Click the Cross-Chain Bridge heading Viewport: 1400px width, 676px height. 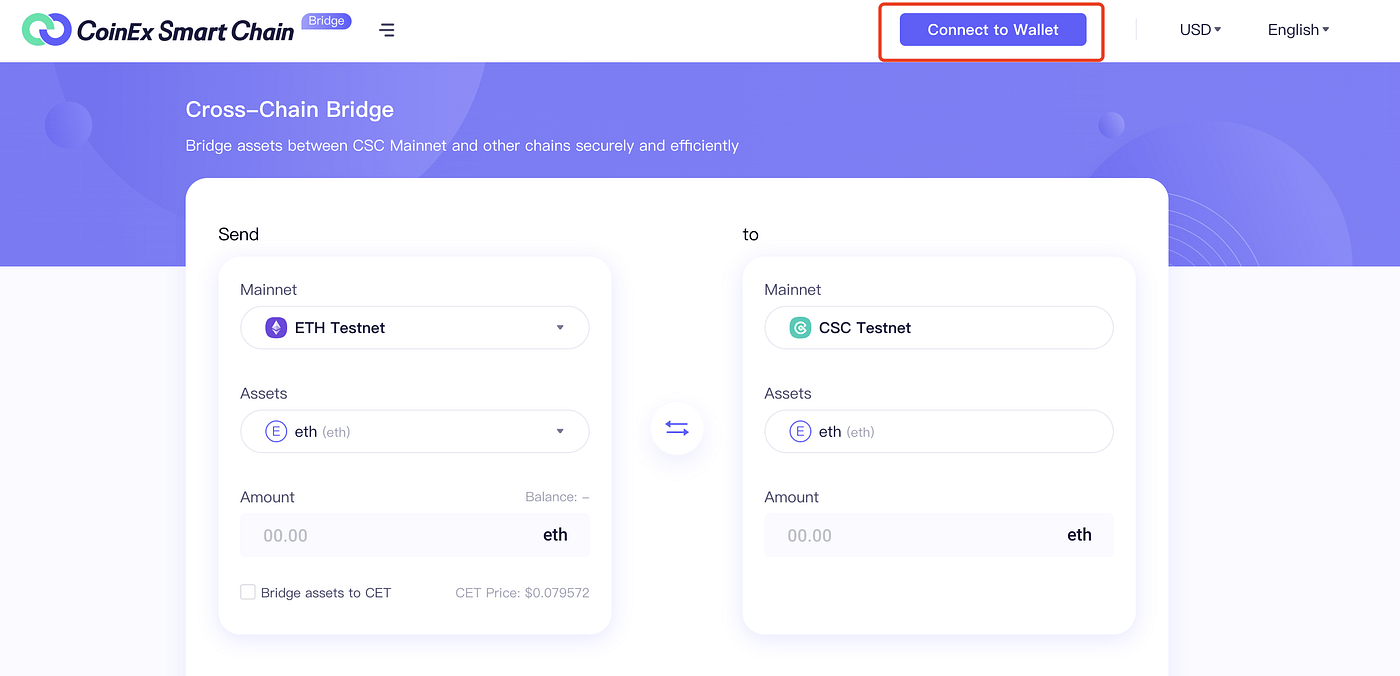(290, 110)
